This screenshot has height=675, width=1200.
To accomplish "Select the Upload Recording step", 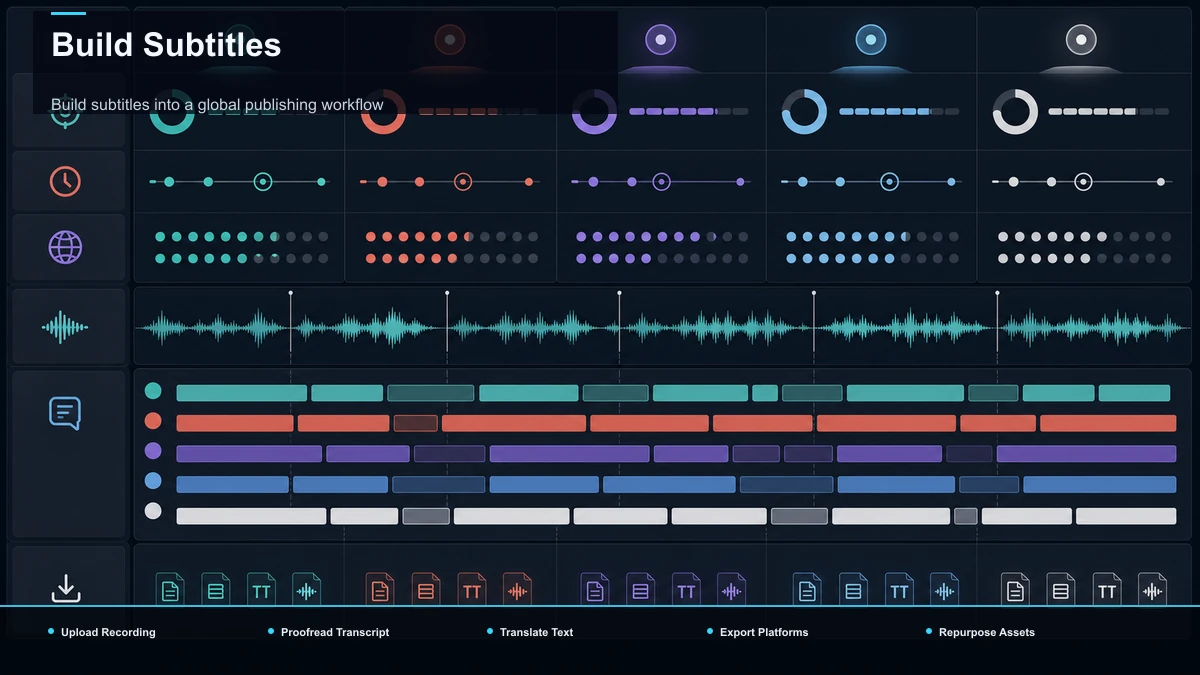I will click(x=108, y=632).
